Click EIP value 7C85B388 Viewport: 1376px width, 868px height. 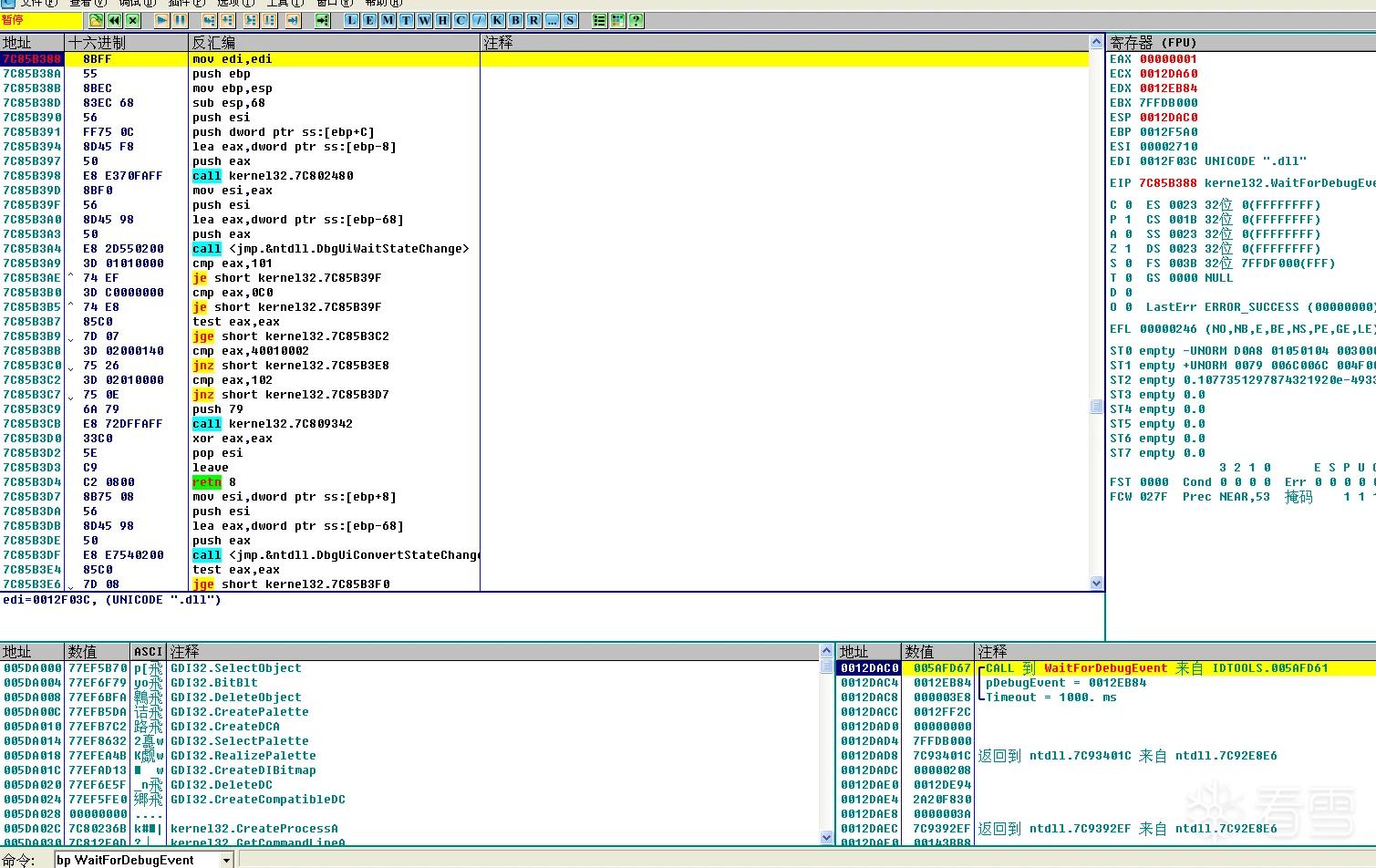click(1168, 183)
